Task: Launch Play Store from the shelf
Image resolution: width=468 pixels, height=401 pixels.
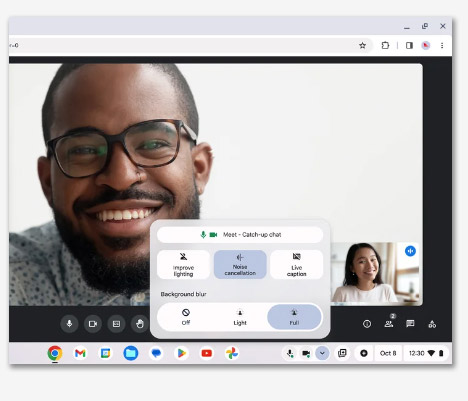Action: pyautogui.click(x=181, y=353)
